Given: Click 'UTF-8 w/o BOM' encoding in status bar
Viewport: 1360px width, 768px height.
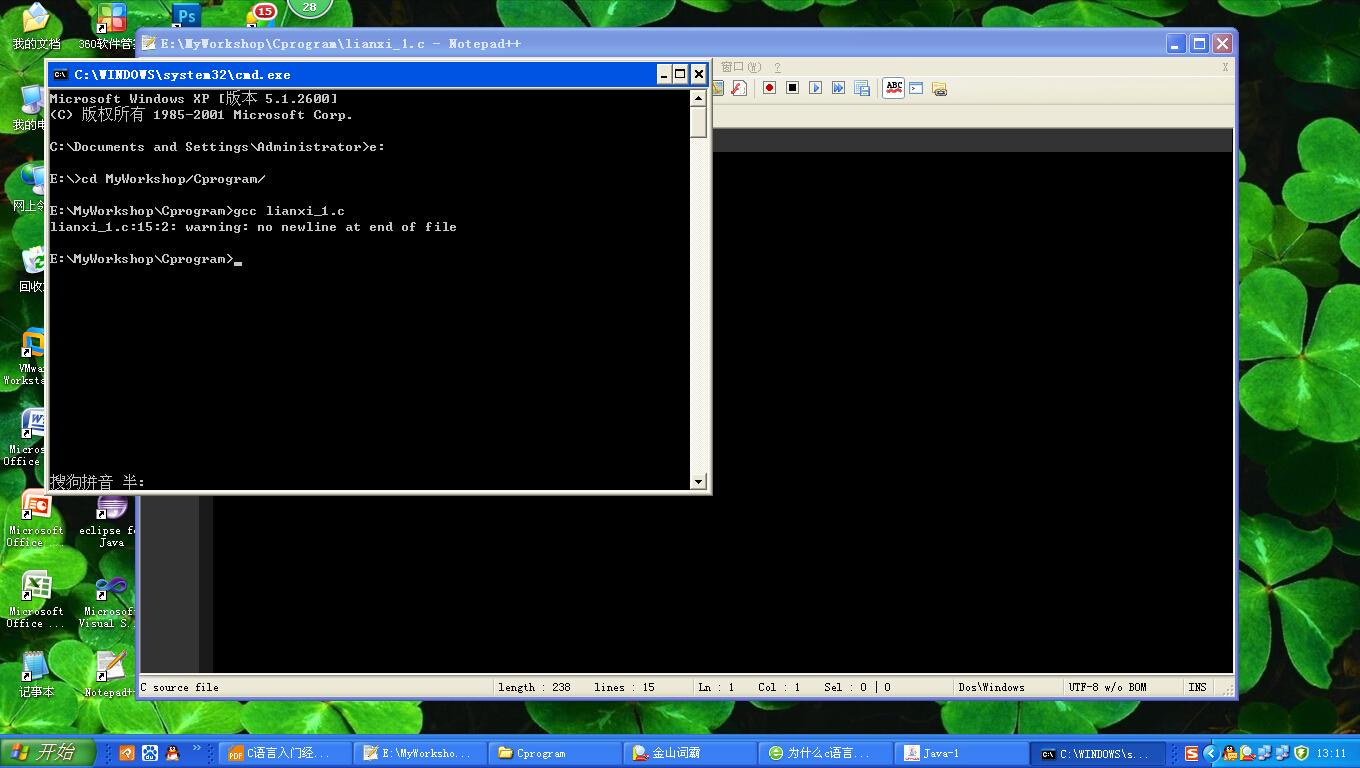Looking at the screenshot, I should tap(1107, 687).
